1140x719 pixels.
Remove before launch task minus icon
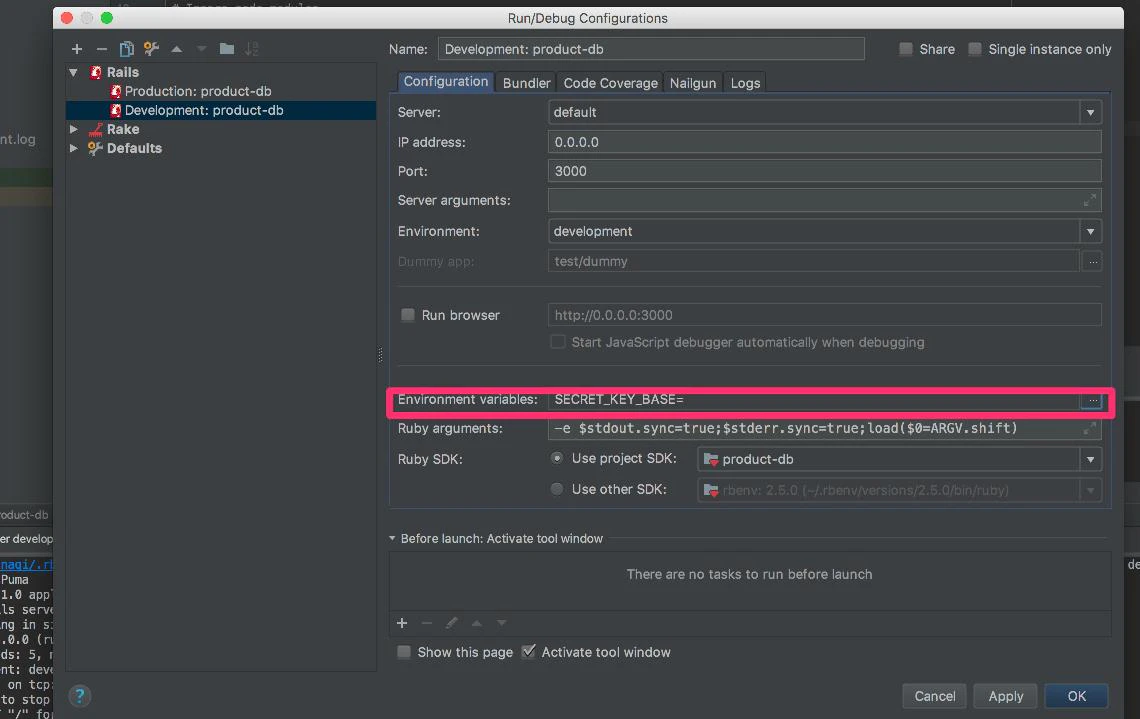tap(427, 623)
